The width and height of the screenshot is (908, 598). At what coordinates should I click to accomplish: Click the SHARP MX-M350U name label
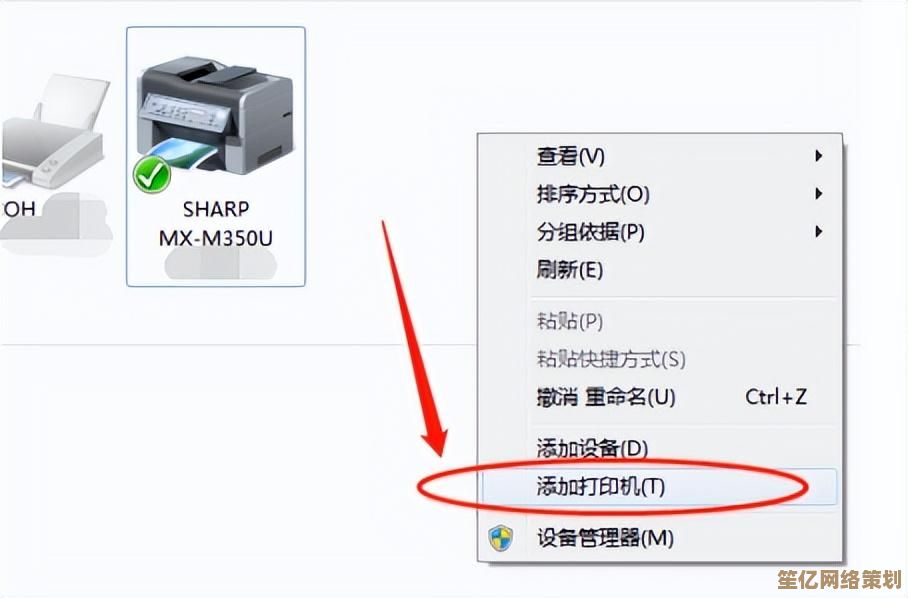215,223
